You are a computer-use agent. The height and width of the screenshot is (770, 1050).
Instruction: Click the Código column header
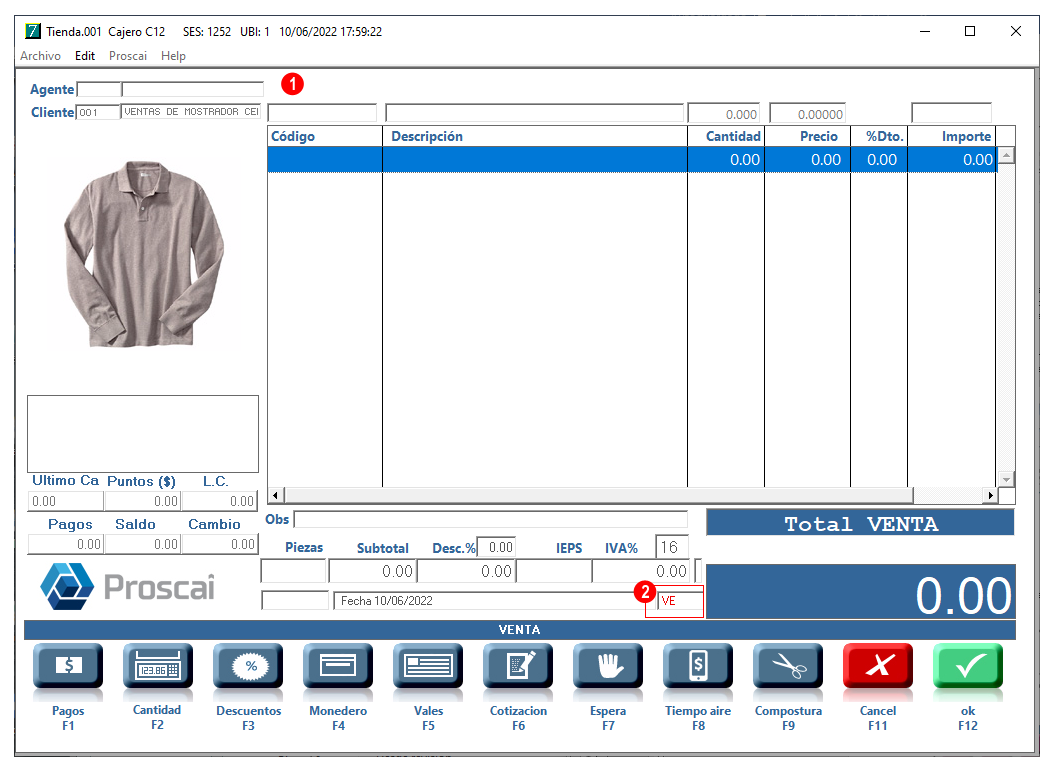(325, 136)
